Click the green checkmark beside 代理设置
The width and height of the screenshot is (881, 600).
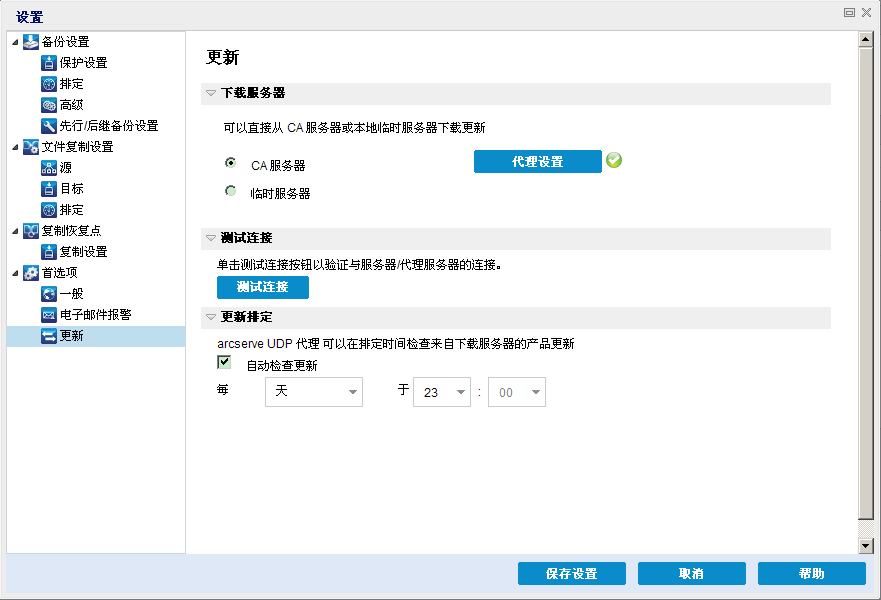613,159
